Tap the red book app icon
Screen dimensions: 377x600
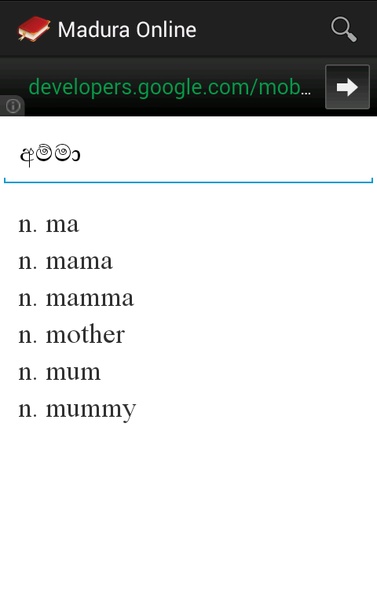click(x=34, y=29)
